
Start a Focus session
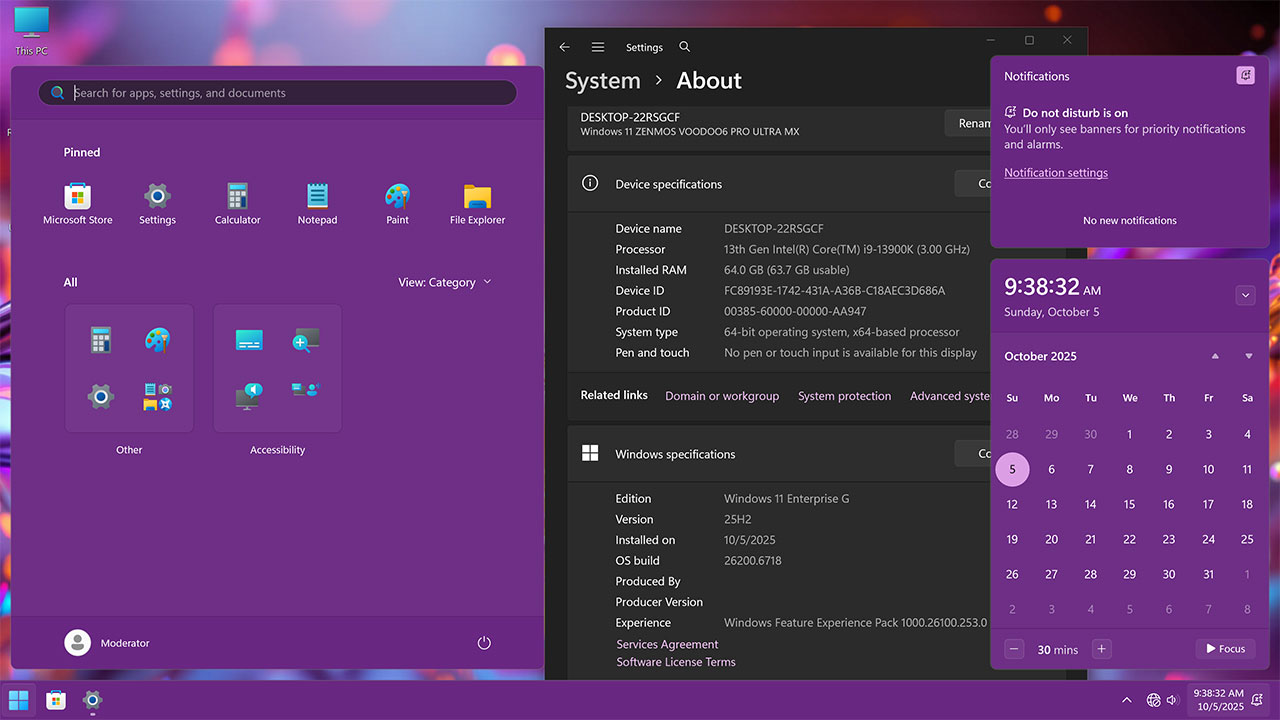click(x=1225, y=649)
